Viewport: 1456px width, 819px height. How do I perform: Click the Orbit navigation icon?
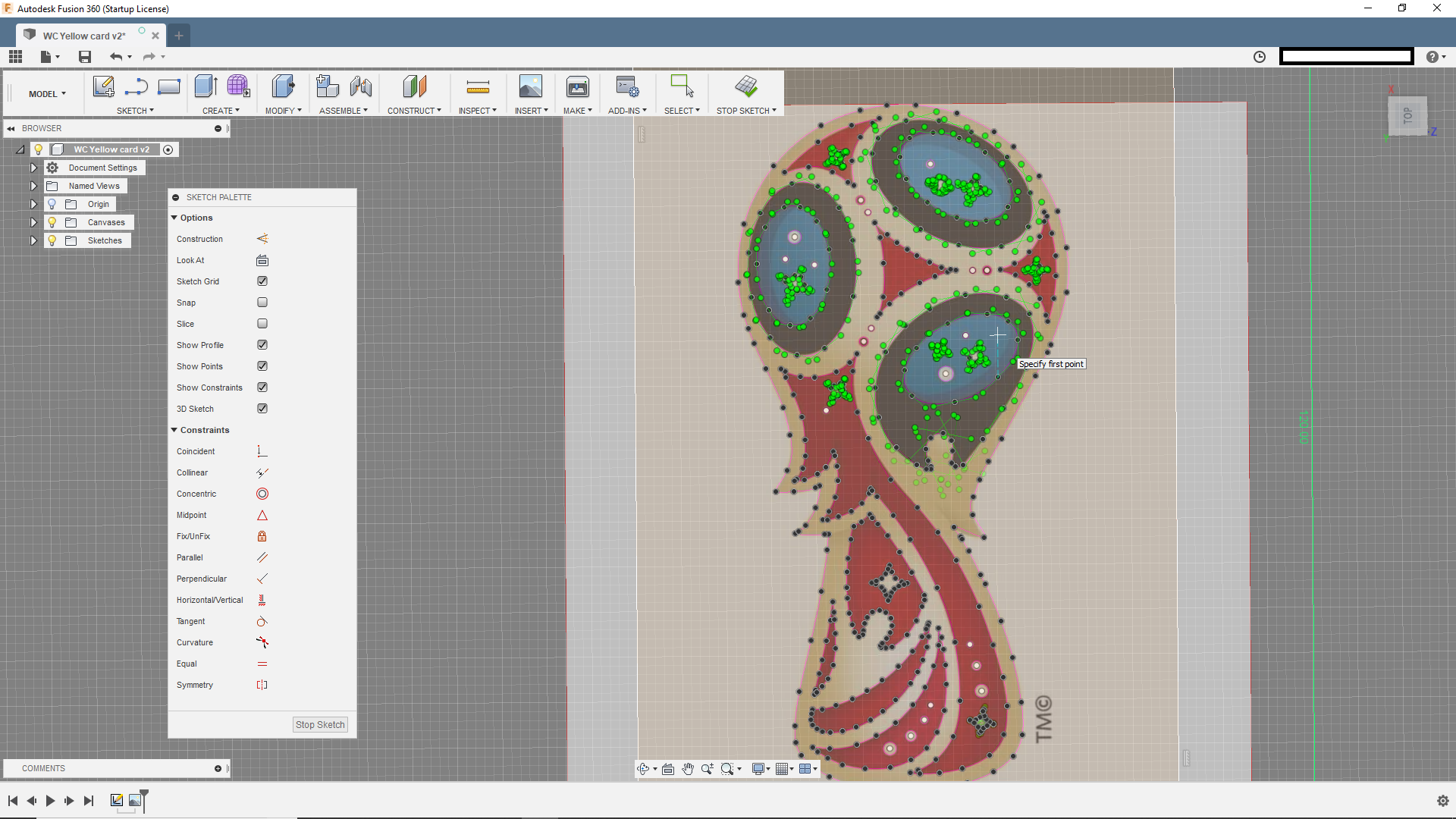pyautogui.click(x=644, y=769)
